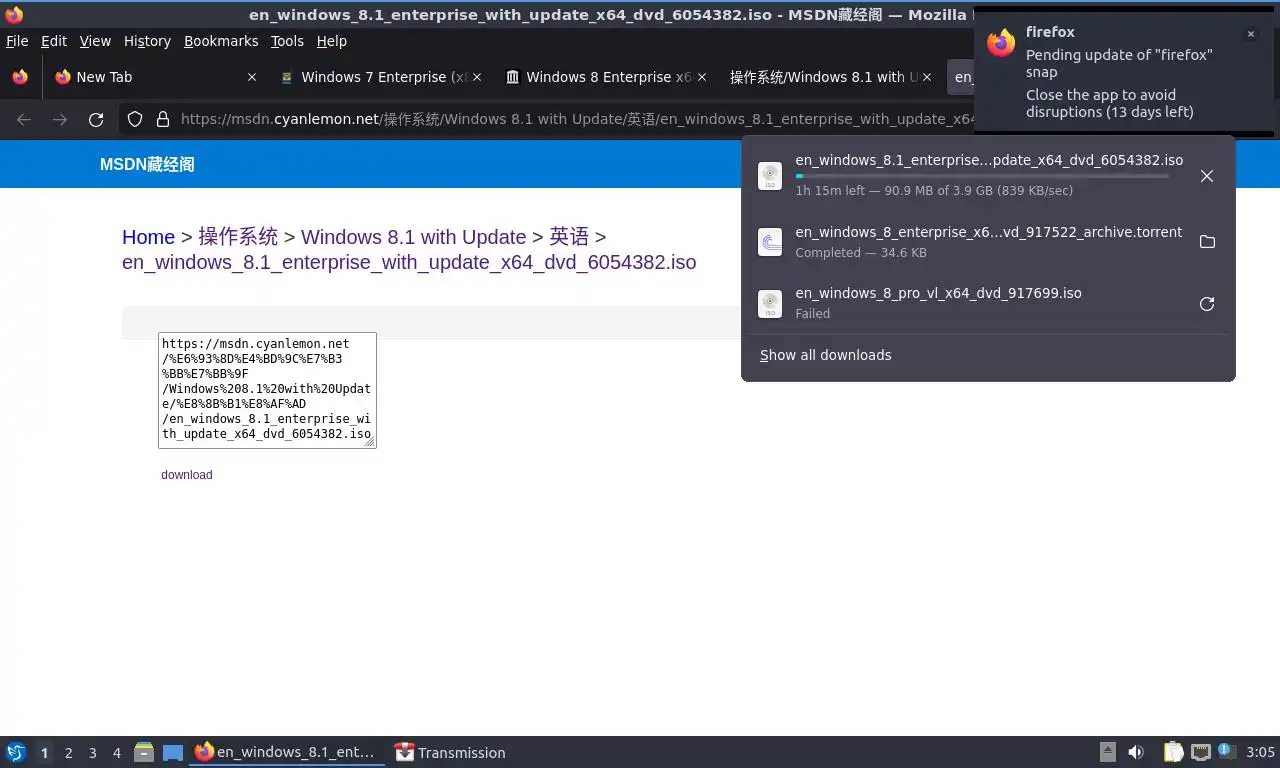Go to the Home breadcrumb link
Viewport: 1280px width, 768px height.
(x=148, y=237)
